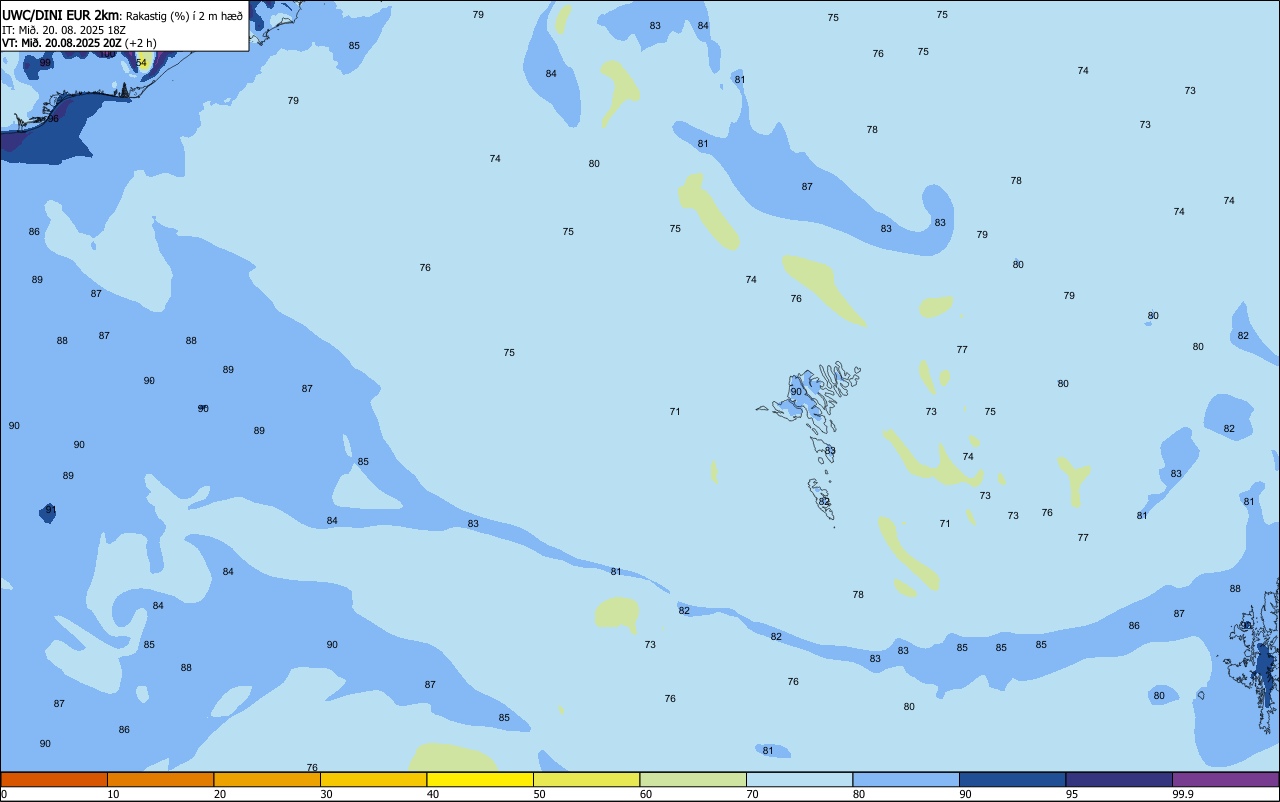Image resolution: width=1280 pixels, height=802 pixels.
Task: Click the '99' humidity value on the map
Action: (45, 62)
